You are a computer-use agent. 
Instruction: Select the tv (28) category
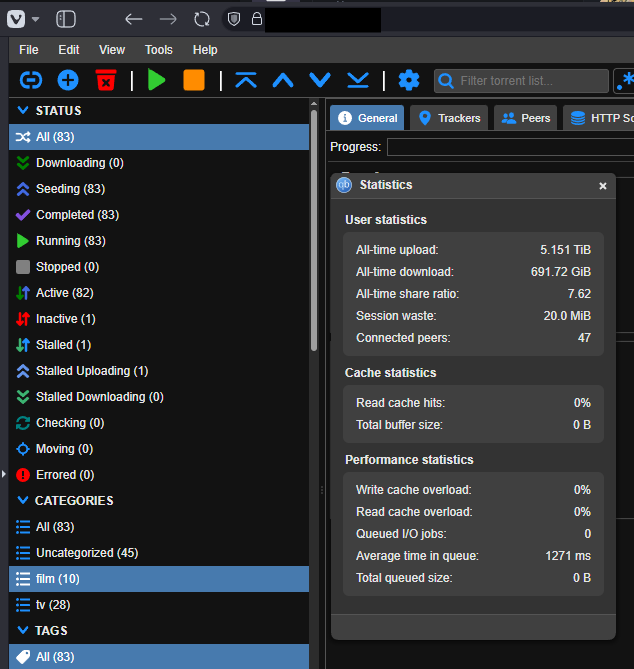[x=159, y=605]
